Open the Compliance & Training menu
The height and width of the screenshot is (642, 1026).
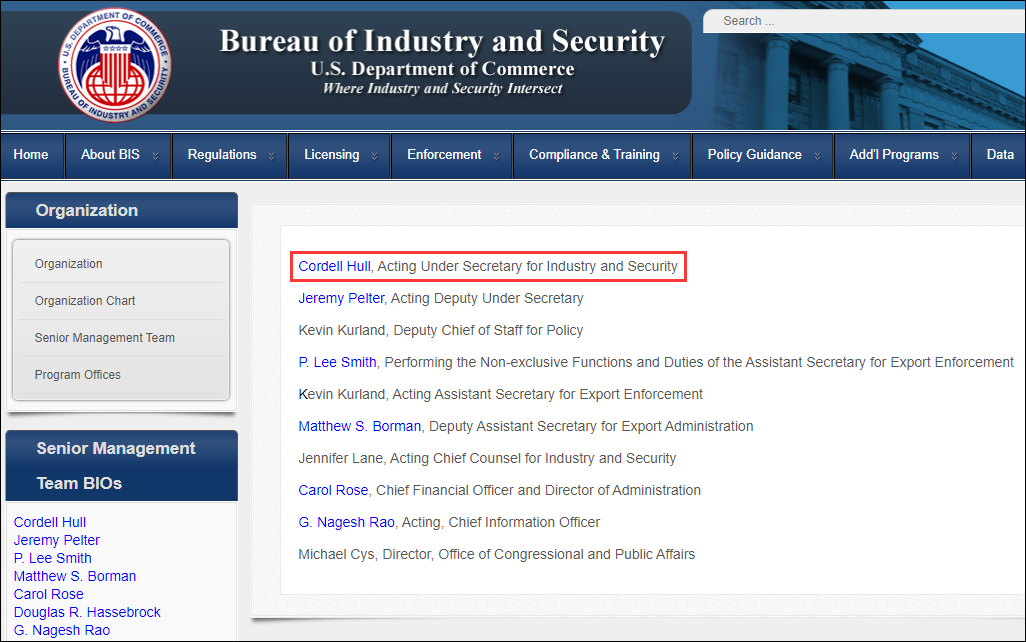tap(594, 155)
